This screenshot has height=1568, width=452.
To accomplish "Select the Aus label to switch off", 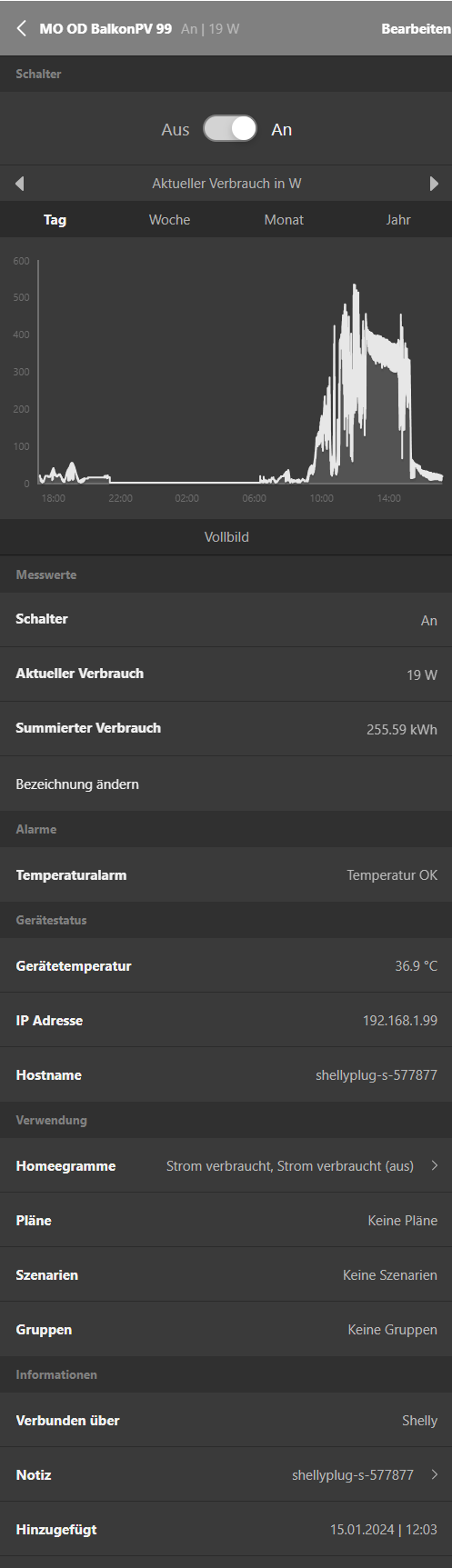I will coord(176,130).
